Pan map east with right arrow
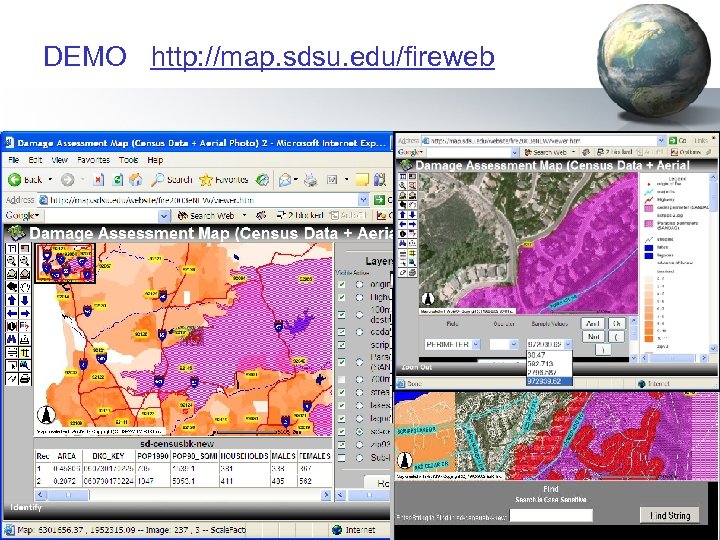The image size is (720, 540). coord(24,313)
